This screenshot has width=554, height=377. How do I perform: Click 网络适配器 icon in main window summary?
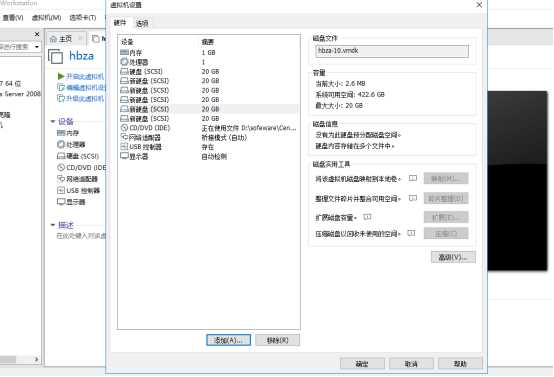click(x=61, y=179)
